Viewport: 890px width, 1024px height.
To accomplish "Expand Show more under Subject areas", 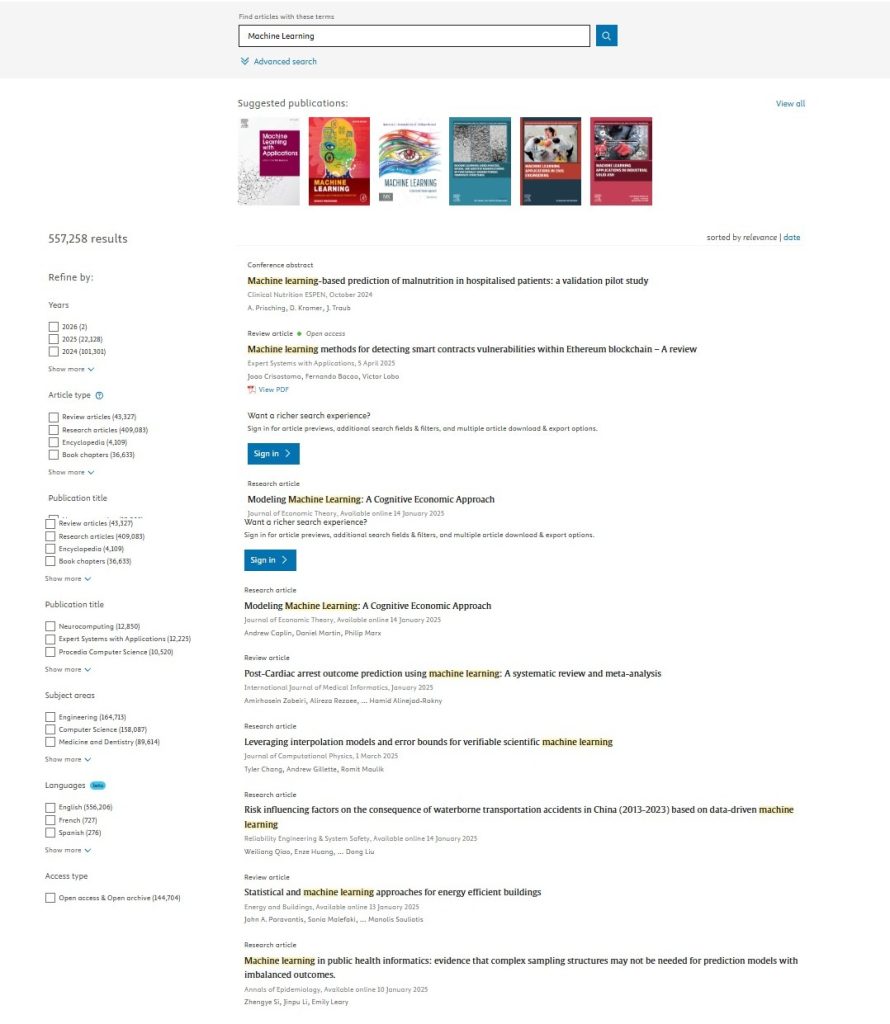I will click(x=67, y=760).
